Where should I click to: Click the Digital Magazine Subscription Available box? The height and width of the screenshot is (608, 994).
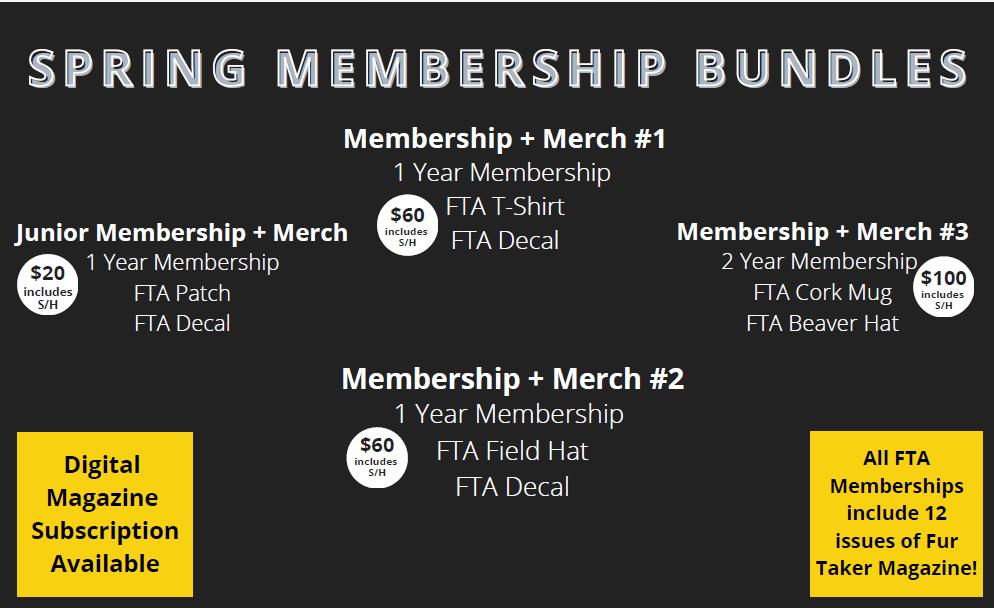click(x=105, y=514)
